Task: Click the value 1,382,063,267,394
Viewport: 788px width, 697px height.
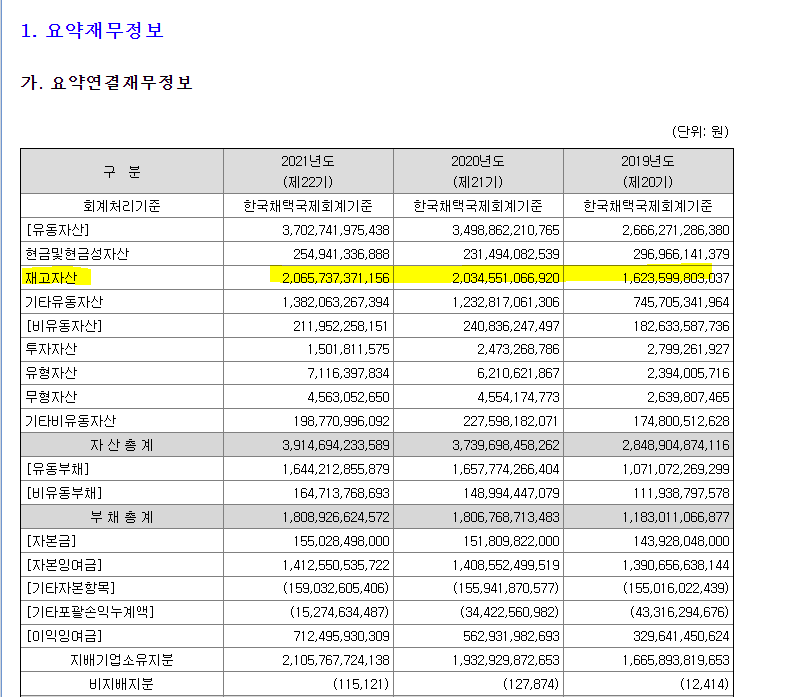Action: (x=336, y=302)
